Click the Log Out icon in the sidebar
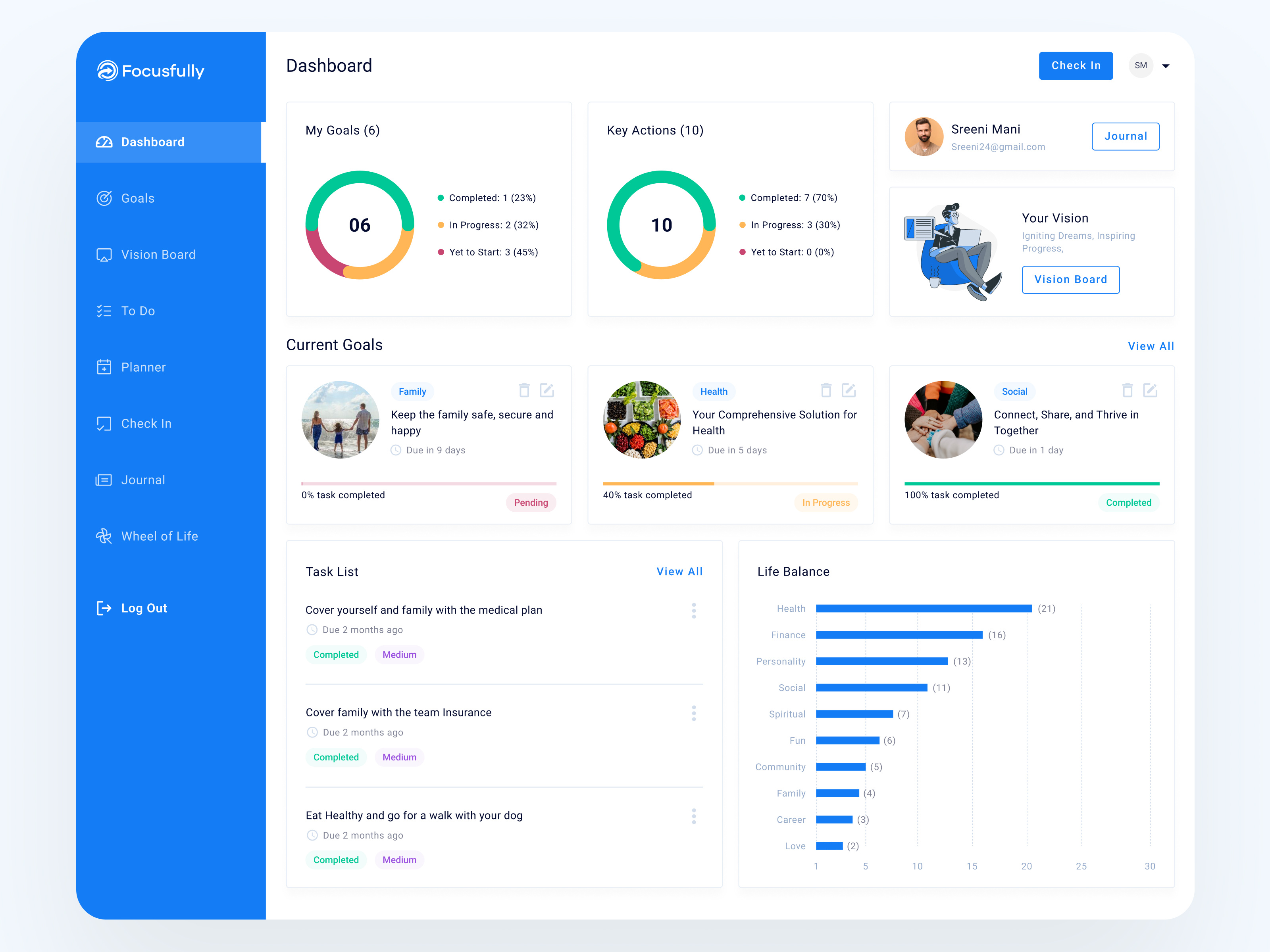 104,608
